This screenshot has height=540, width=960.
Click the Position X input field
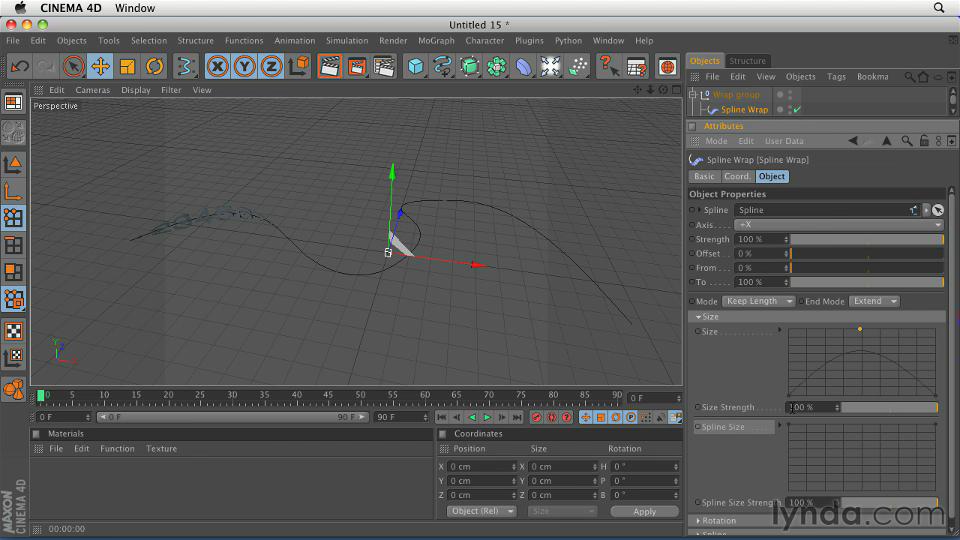pos(482,467)
